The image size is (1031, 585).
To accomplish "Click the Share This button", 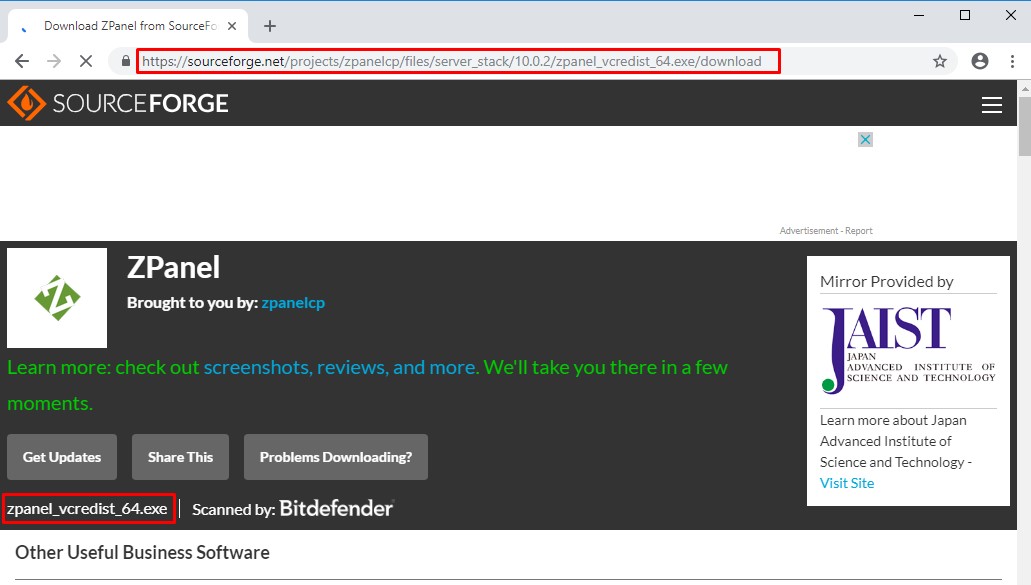I will (180, 457).
